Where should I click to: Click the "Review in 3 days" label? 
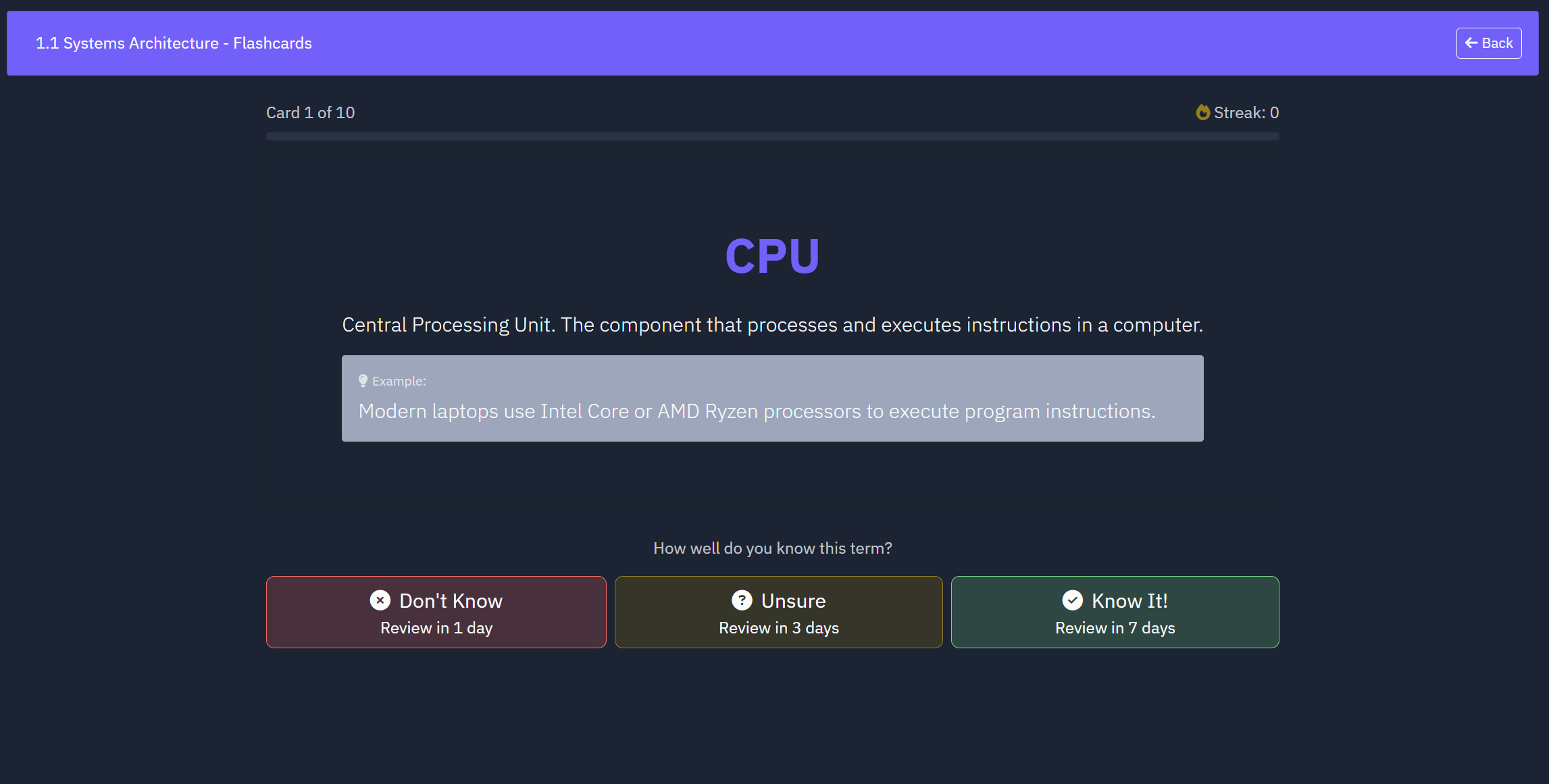point(778,628)
